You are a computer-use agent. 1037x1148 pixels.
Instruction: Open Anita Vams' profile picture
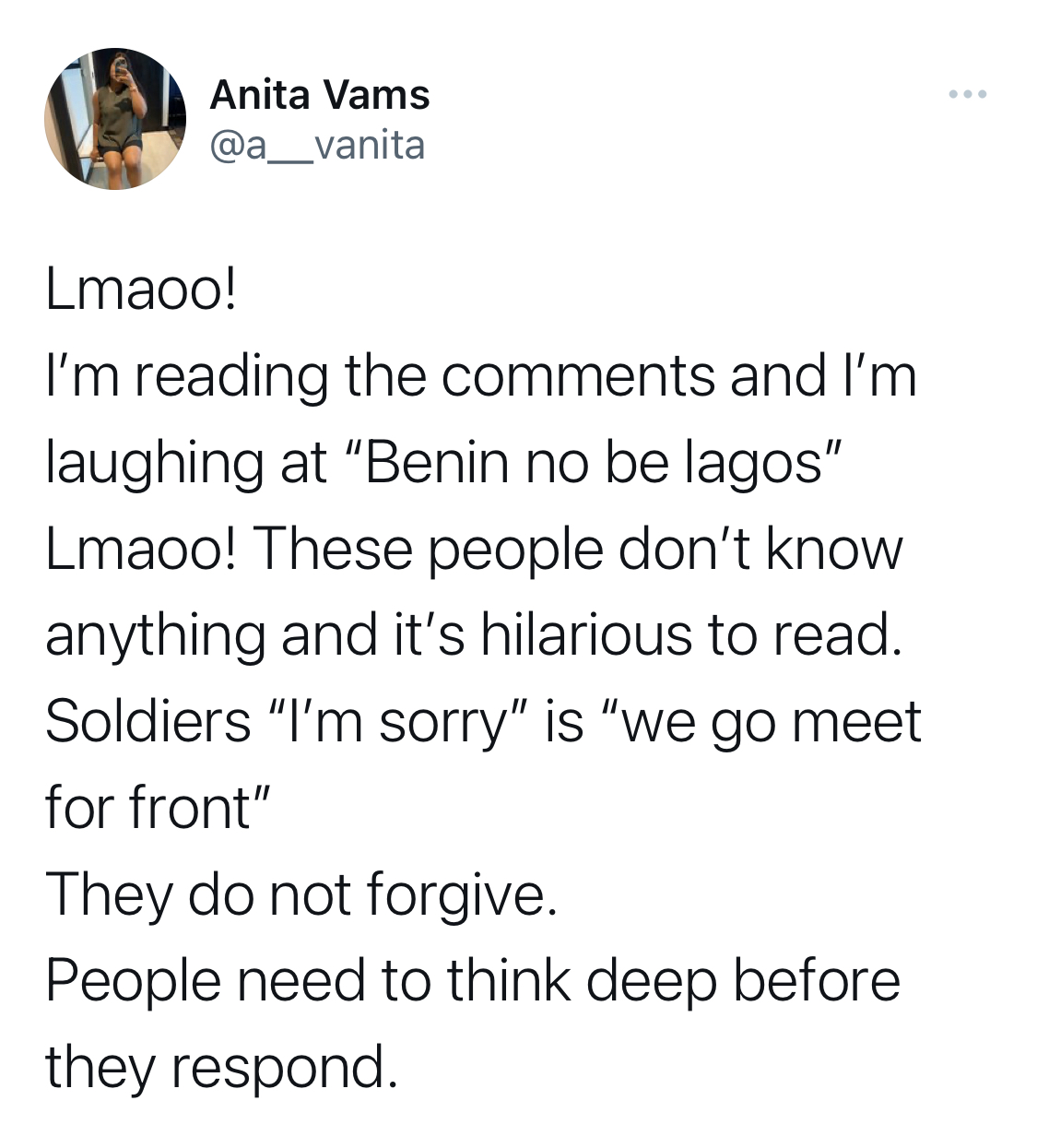(x=115, y=119)
